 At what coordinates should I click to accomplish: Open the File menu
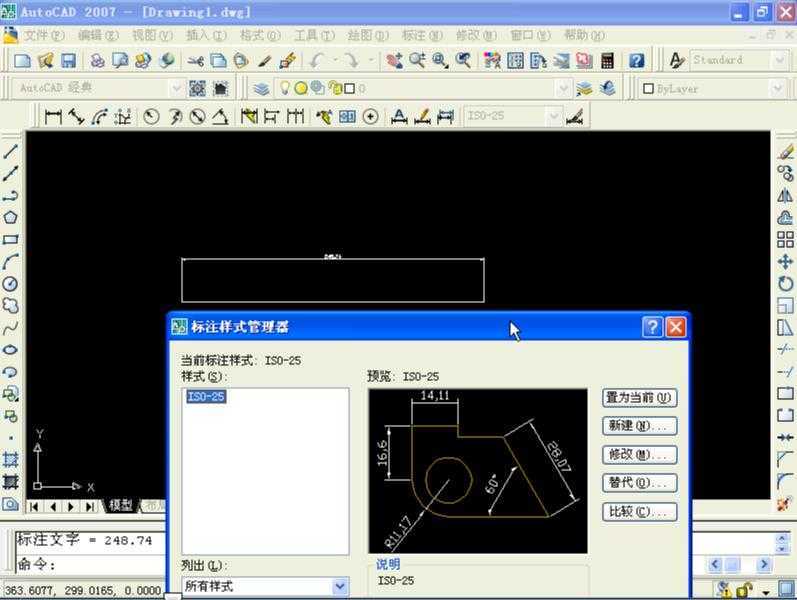click(44, 35)
